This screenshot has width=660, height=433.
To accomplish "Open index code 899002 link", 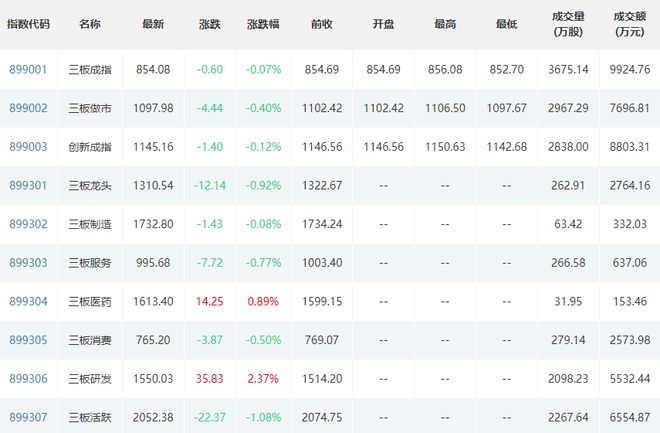I will point(28,108).
